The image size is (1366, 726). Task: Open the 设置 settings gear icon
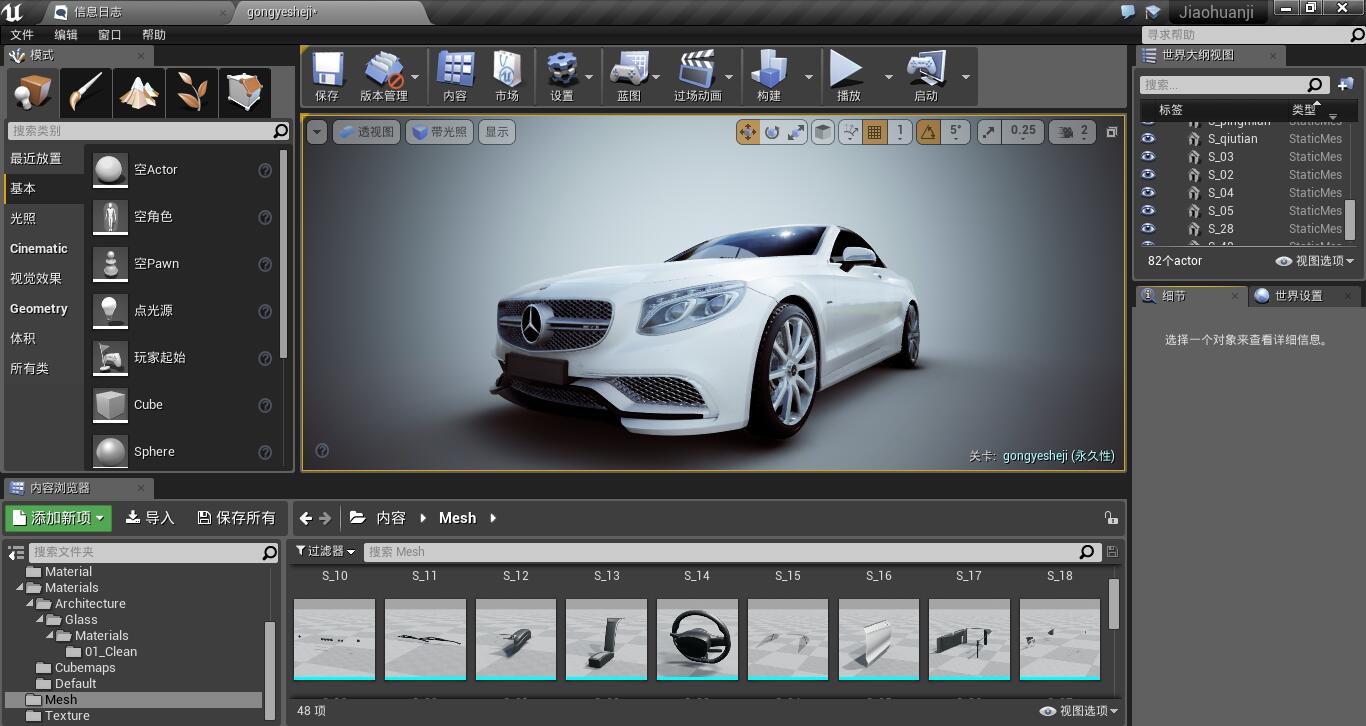562,77
